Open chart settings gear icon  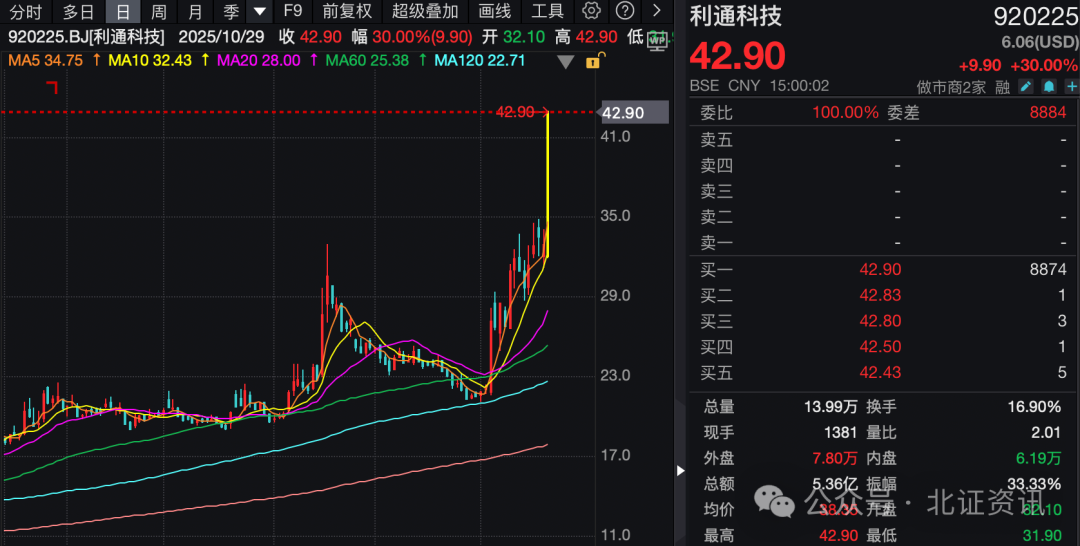pyautogui.click(x=591, y=10)
